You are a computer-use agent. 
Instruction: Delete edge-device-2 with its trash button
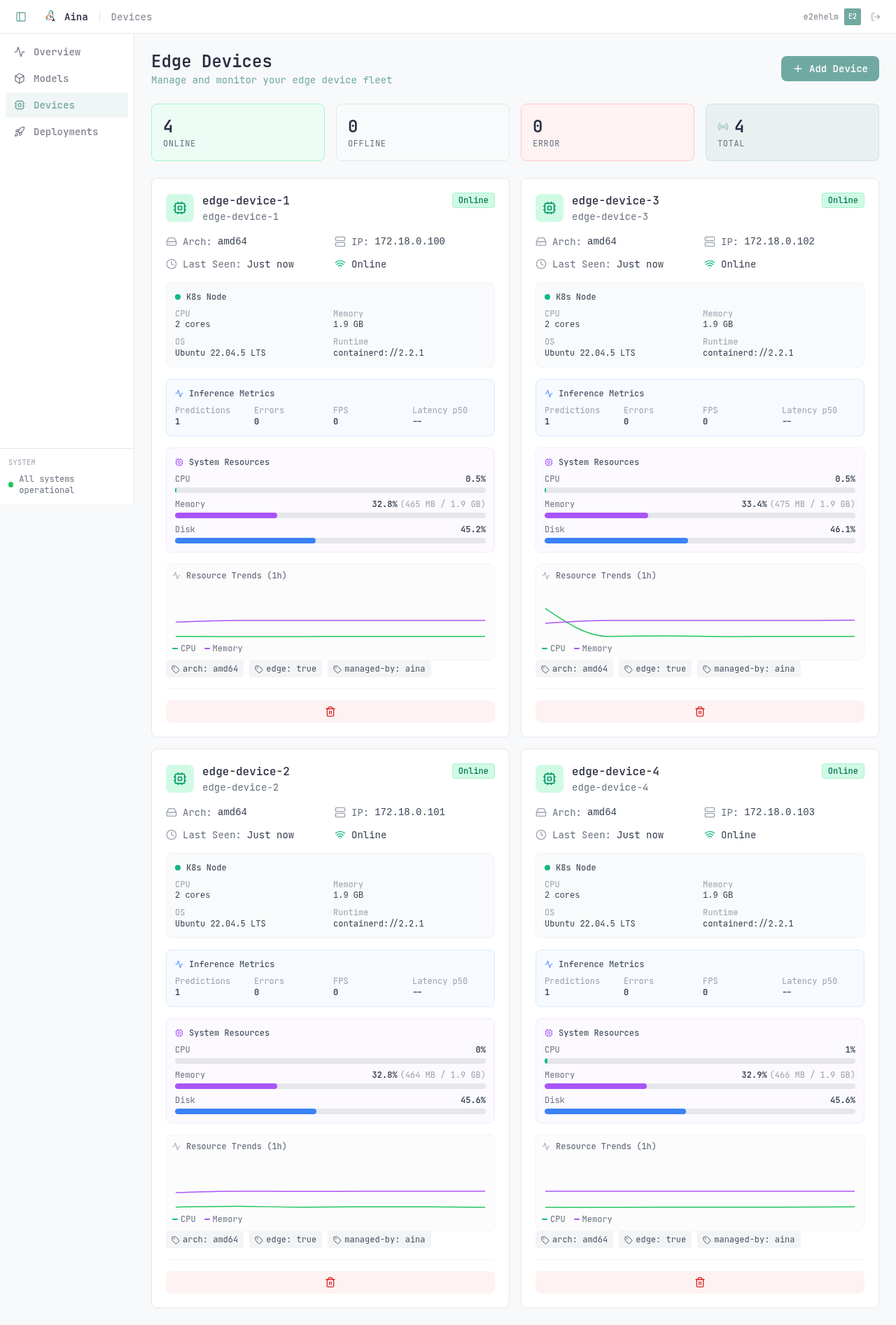(330, 1282)
